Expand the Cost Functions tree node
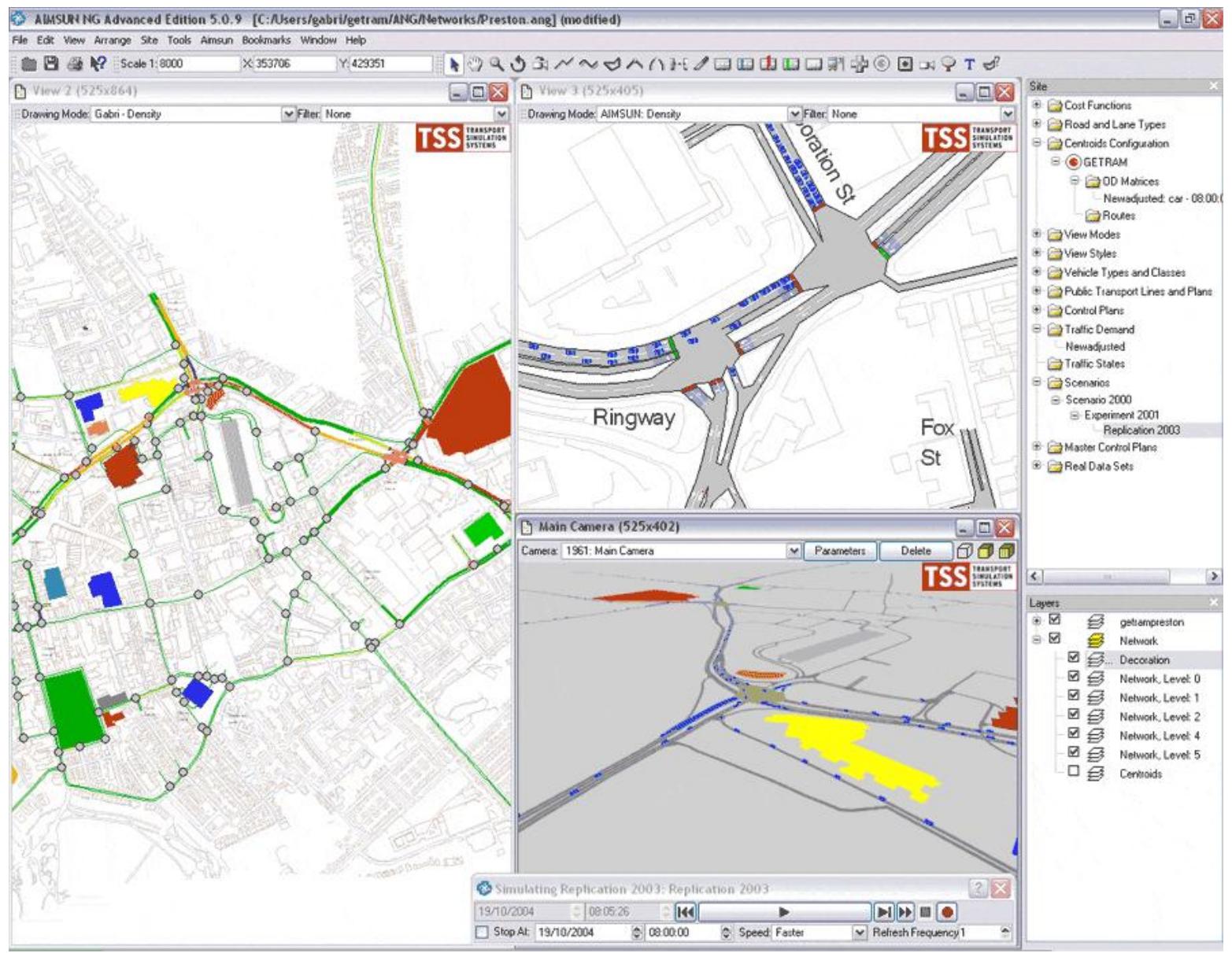The height and width of the screenshot is (953, 1232). click(x=1037, y=105)
